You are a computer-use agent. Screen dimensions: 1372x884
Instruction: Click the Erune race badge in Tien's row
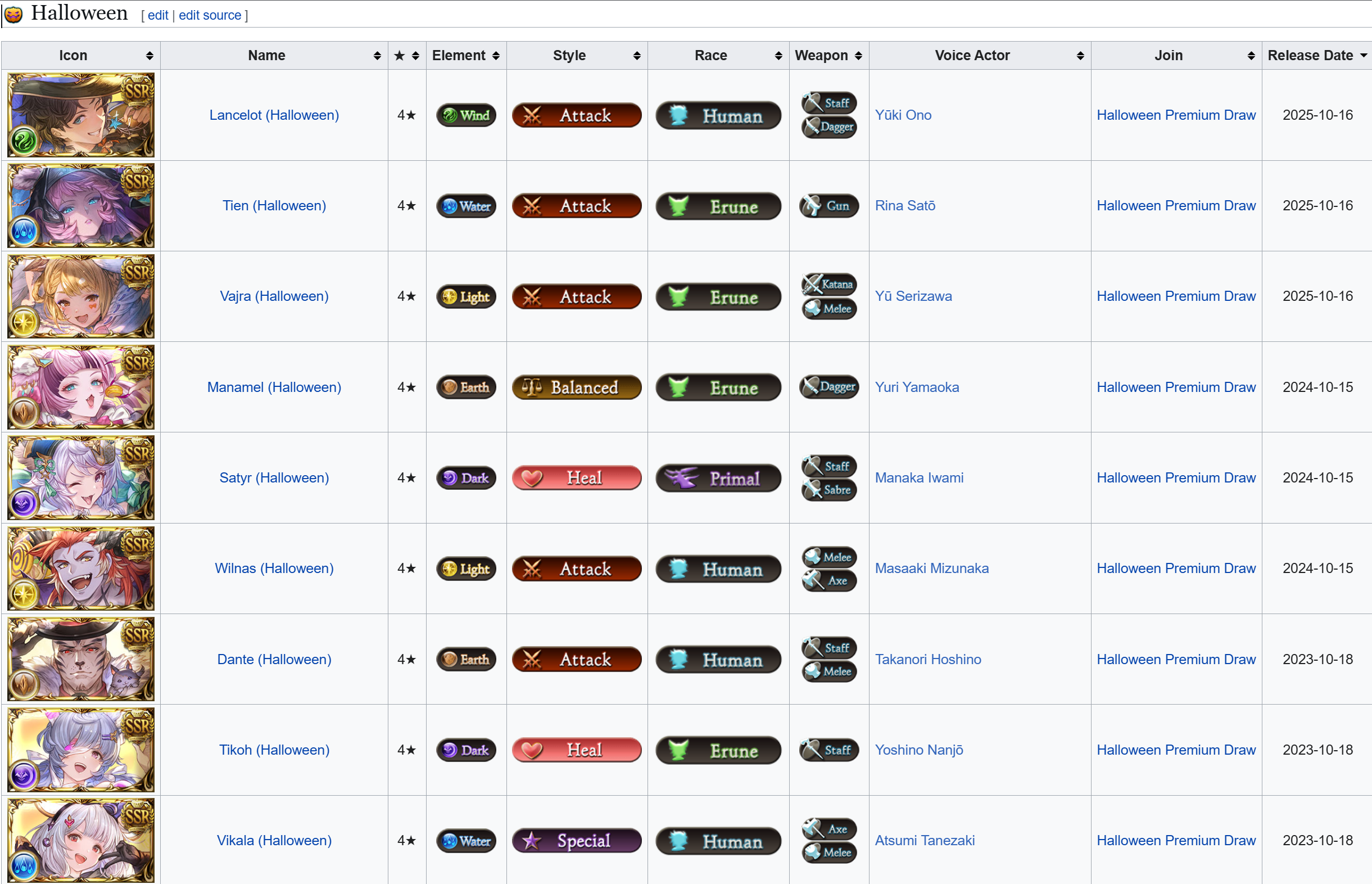click(x=718, y=206)
